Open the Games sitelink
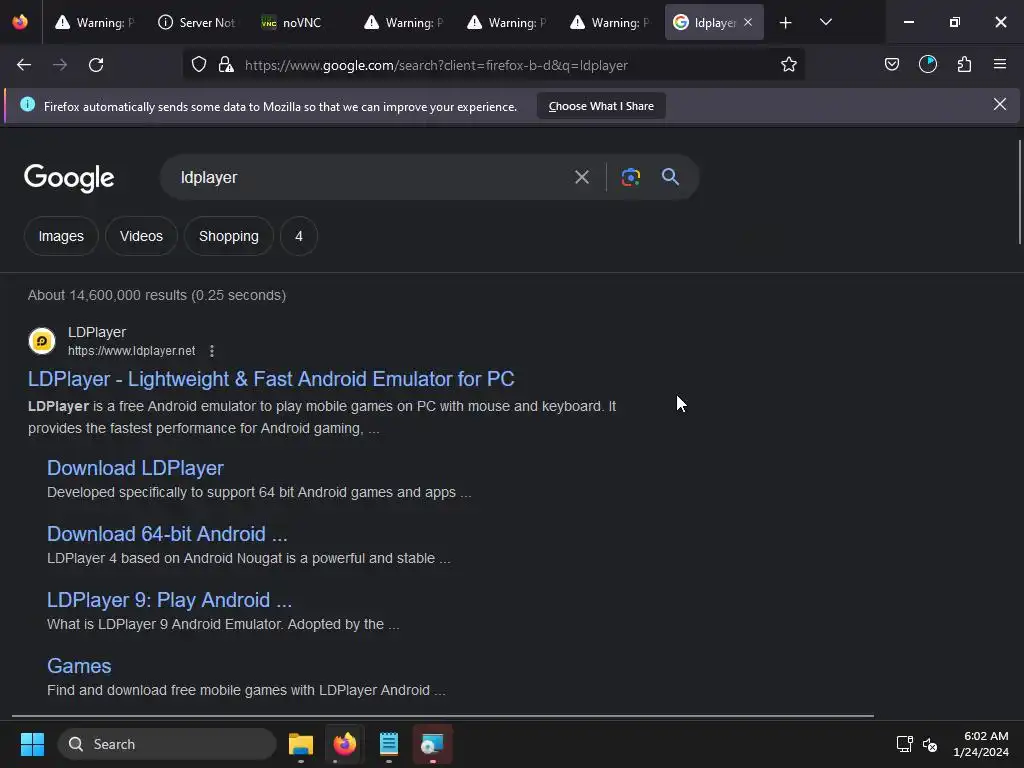The height and width of the screenshot is (768, 1024). pos(79,666)
